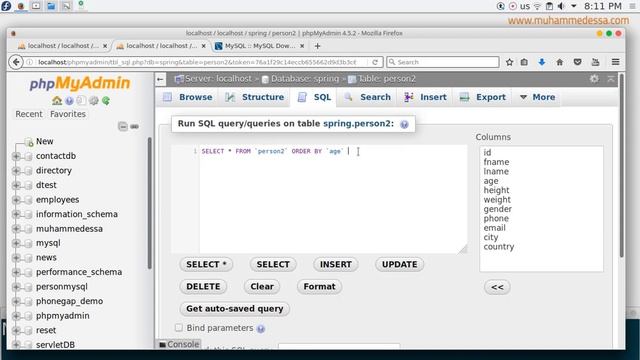Image resolution: width=640 pixels, height=360 pixels.
Task: Open the Insert tab
Action: coord(425,97)
